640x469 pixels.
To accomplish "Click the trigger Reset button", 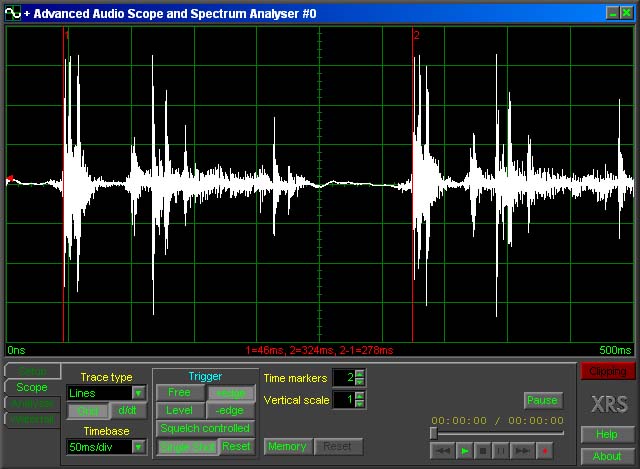I will 237,447.
